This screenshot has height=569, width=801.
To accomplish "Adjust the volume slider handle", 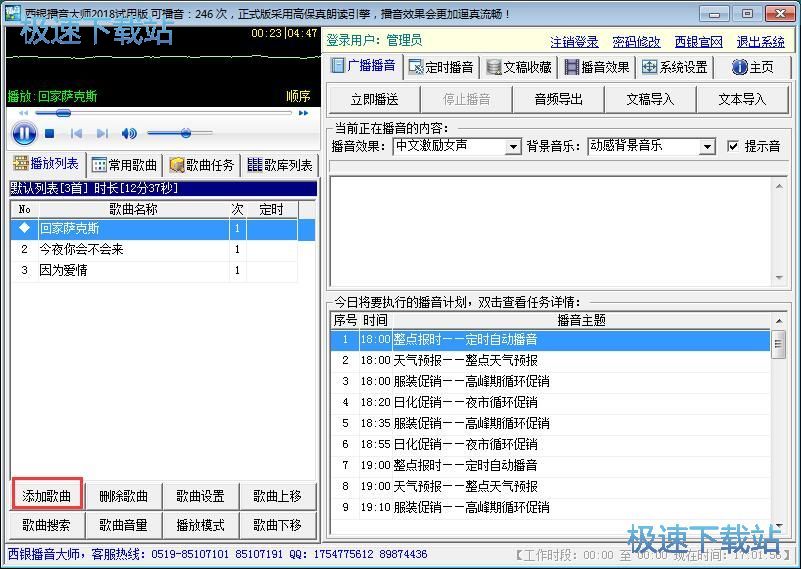I will tap(185, 133).
